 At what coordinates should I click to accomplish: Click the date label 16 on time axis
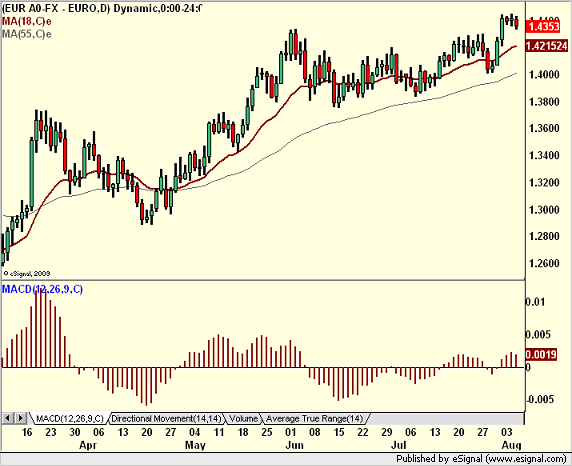[x=27, y=432]
